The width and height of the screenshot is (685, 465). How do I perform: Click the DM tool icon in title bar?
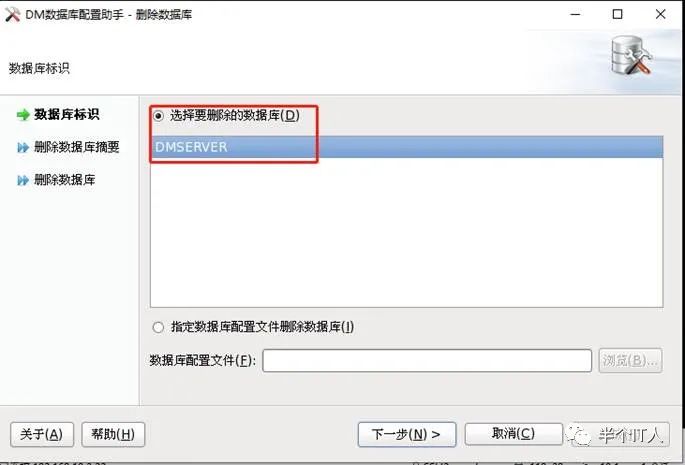[12, 14]
